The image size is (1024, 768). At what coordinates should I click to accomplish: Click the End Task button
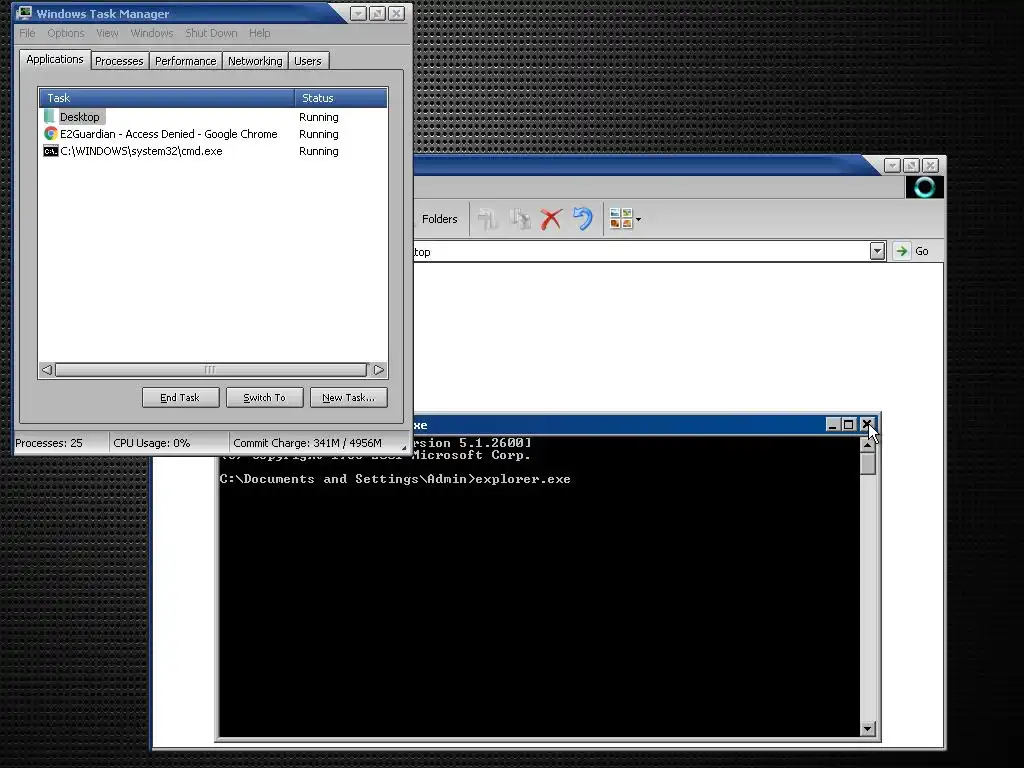pos(180,398)
